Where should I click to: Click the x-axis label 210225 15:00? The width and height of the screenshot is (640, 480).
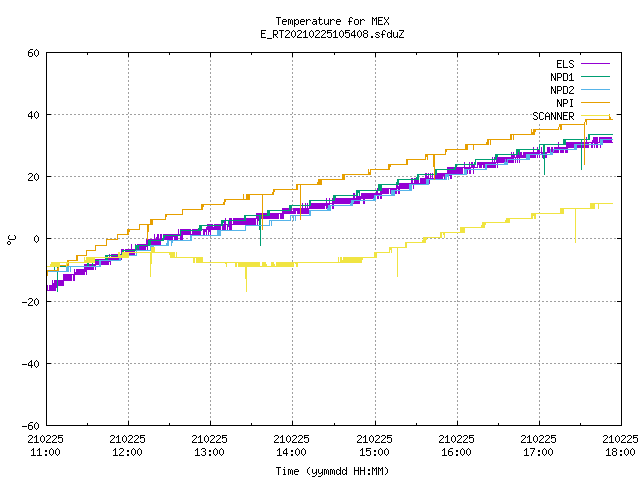pyautogui.click(x=374, y=446)
